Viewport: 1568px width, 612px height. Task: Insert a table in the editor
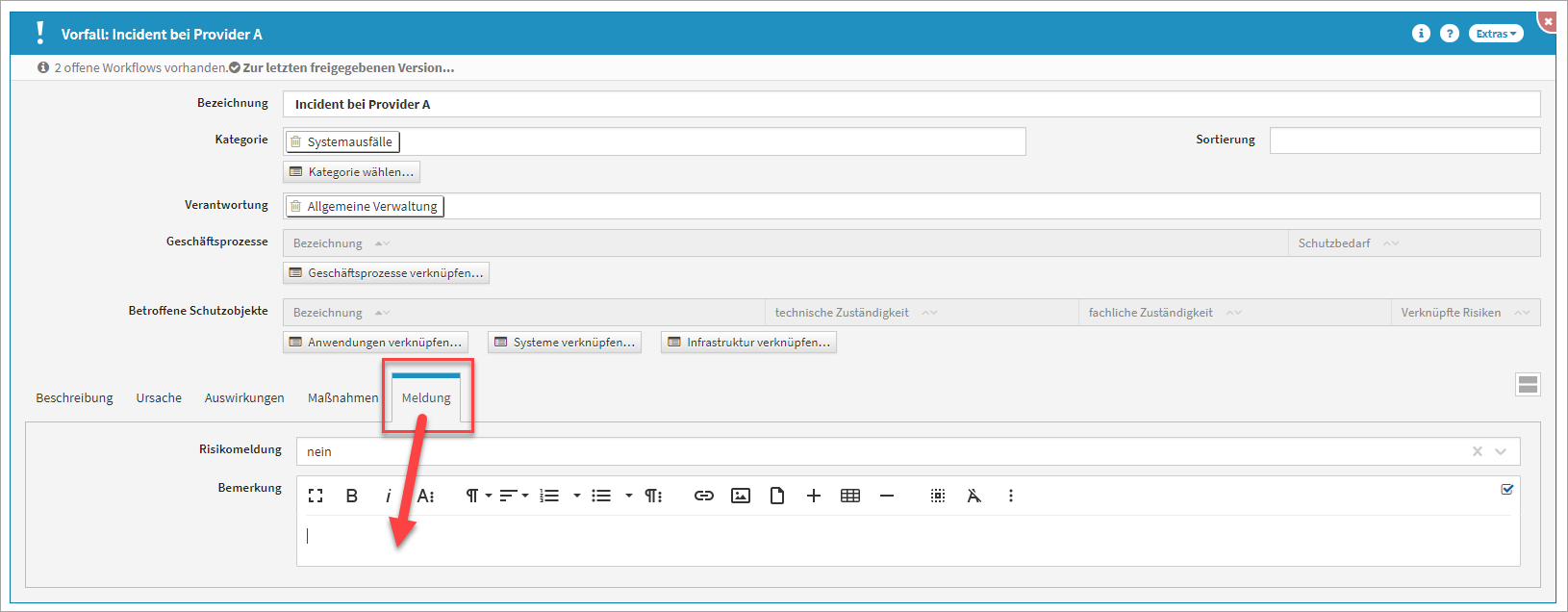[x=850, y=496]
